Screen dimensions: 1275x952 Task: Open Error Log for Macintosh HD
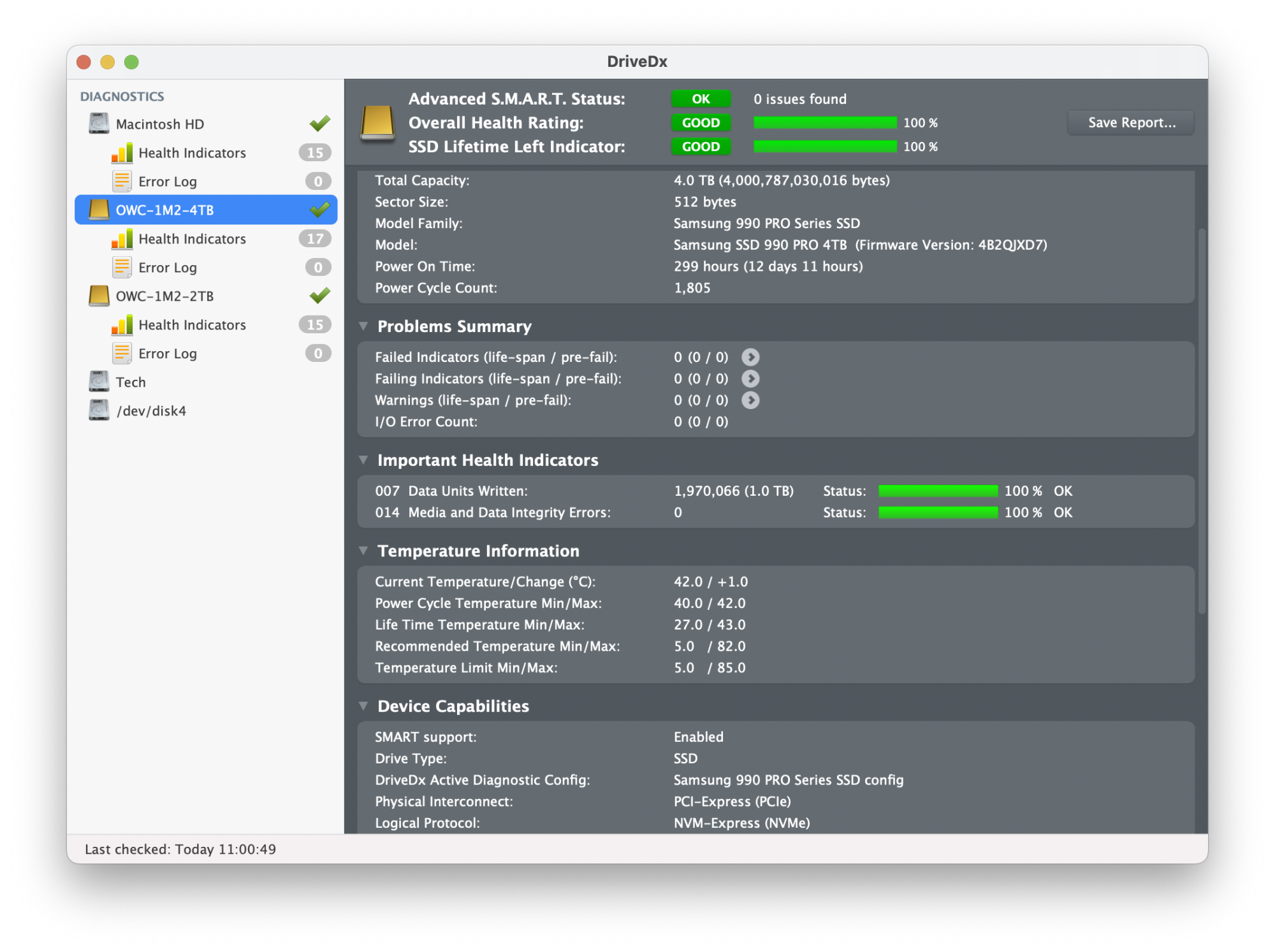click(x=206, y=182)
